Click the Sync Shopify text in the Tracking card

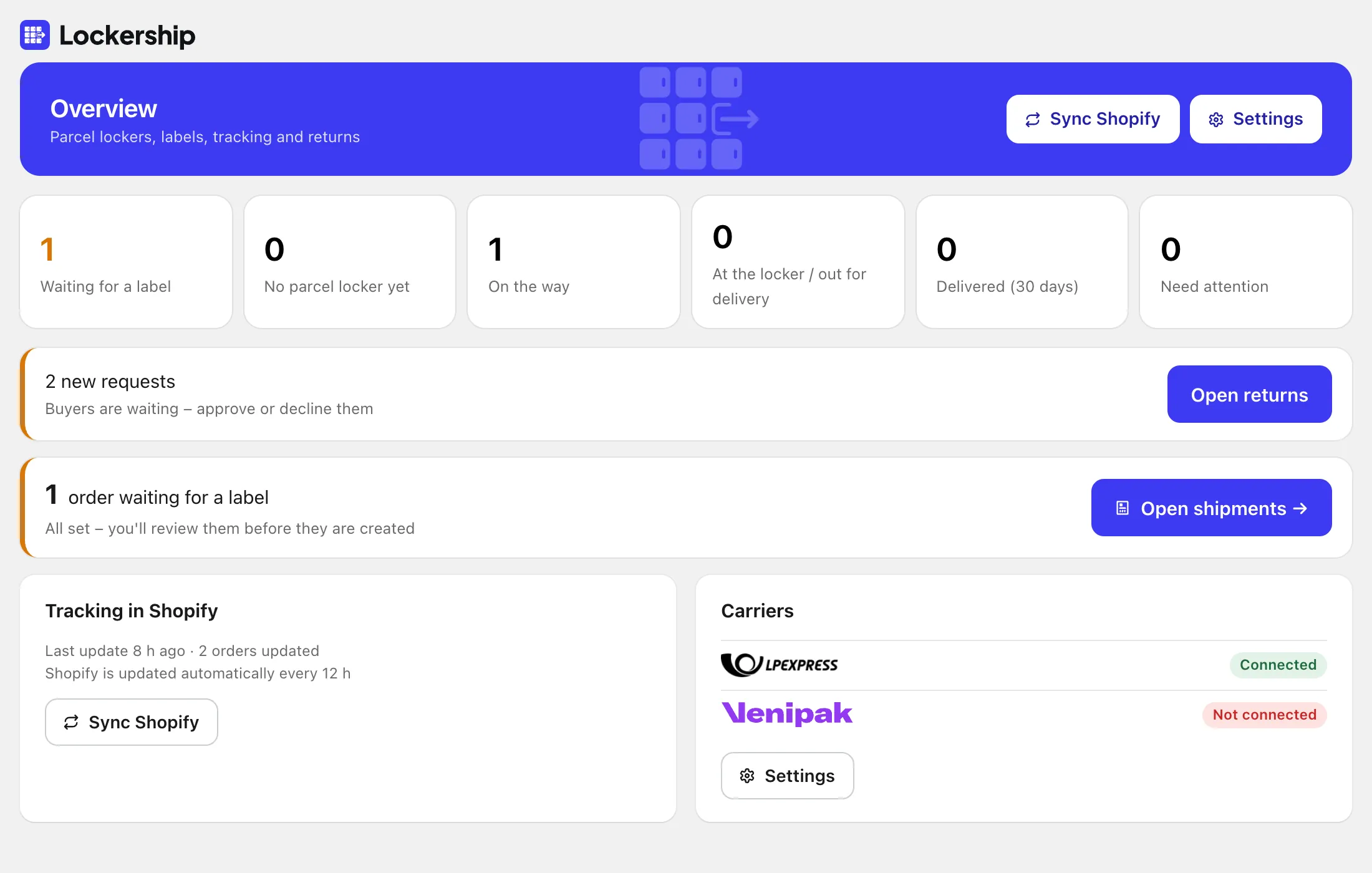143,722
